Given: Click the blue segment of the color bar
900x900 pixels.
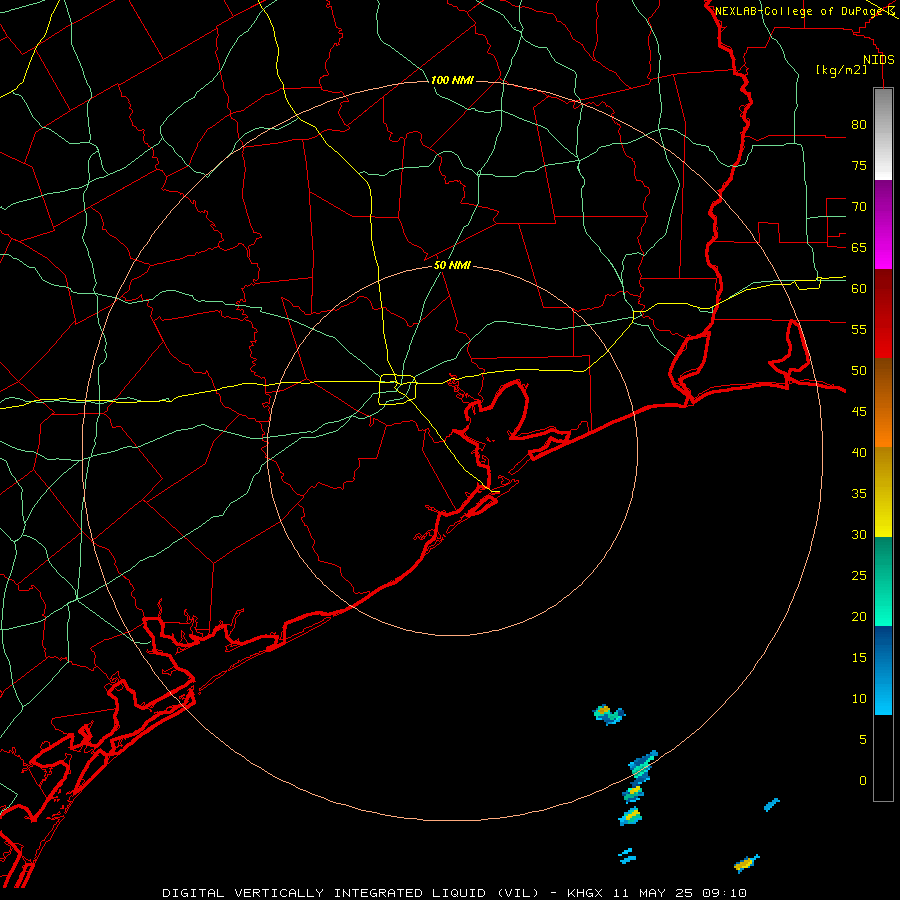Looking at the screenshot, I should (883, 670).
